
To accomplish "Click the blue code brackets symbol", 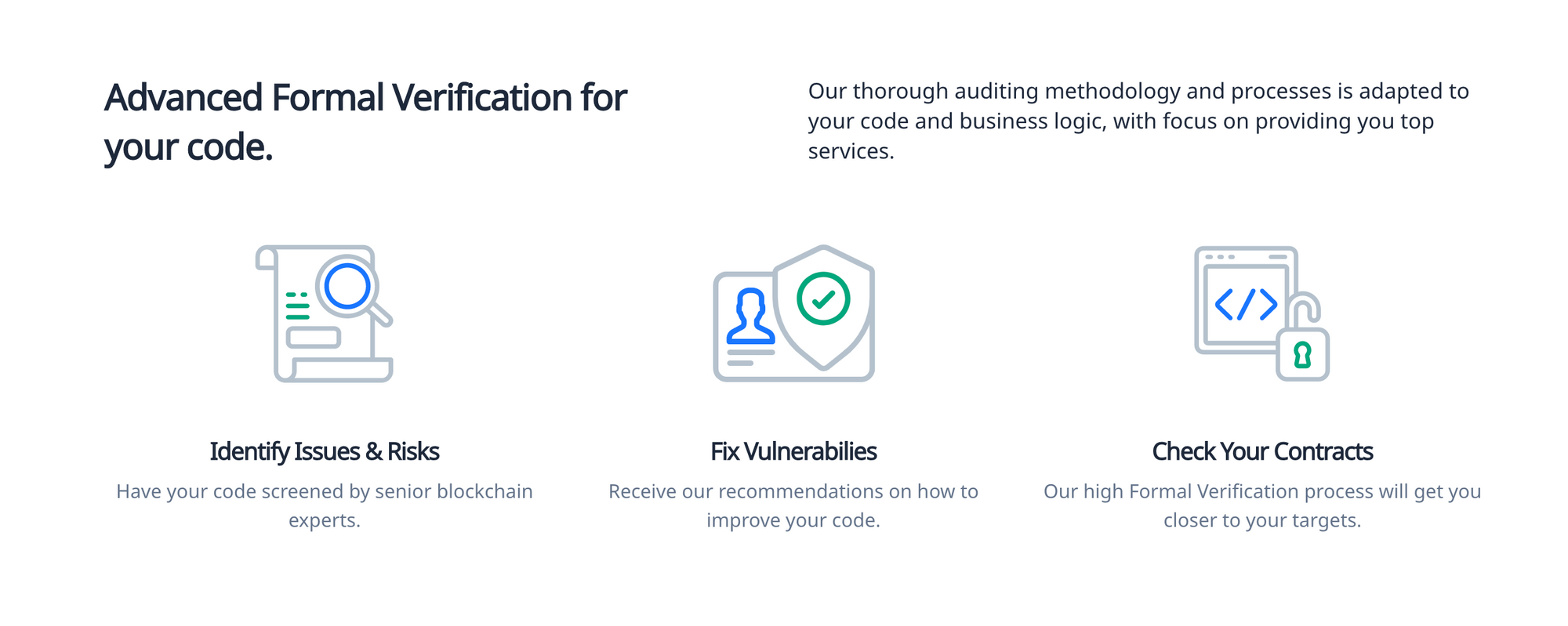I will click(x=1246, y=304).
